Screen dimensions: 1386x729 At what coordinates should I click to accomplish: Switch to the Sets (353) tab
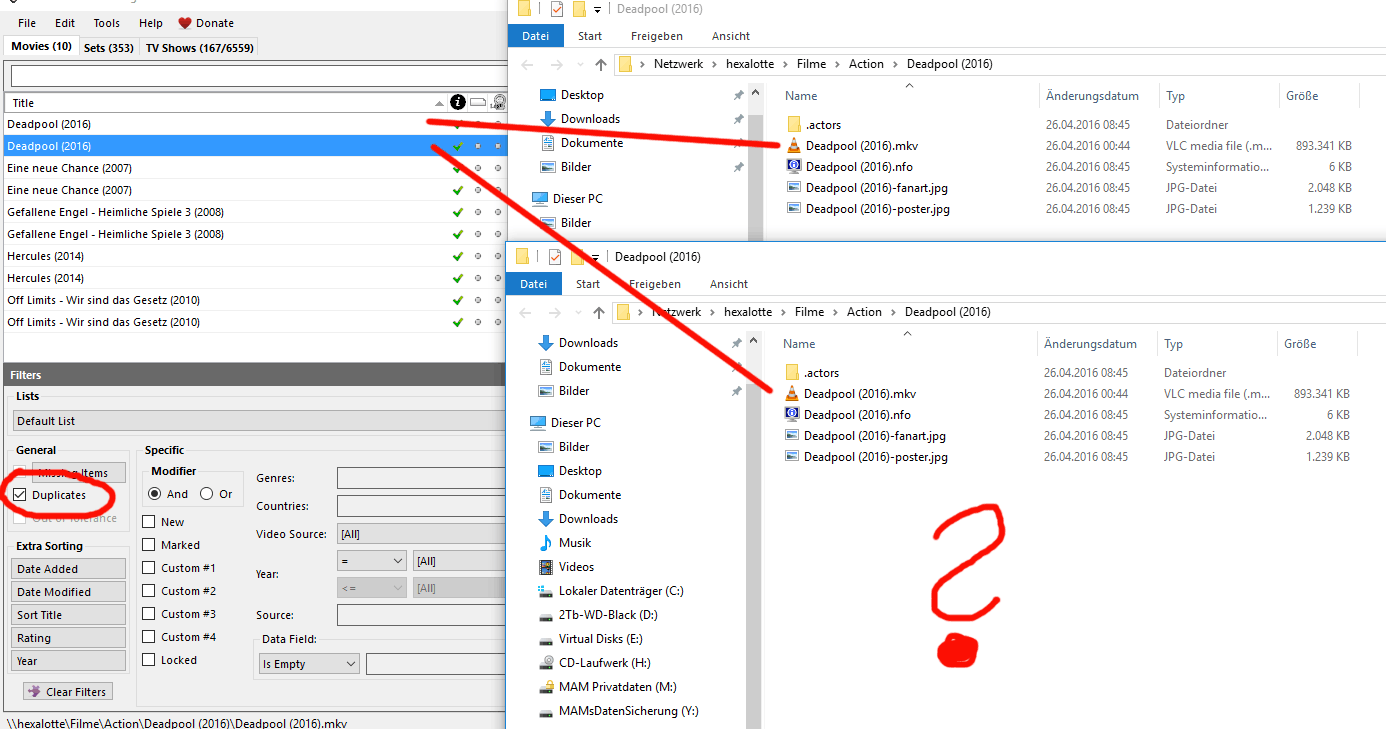(109, 48)
